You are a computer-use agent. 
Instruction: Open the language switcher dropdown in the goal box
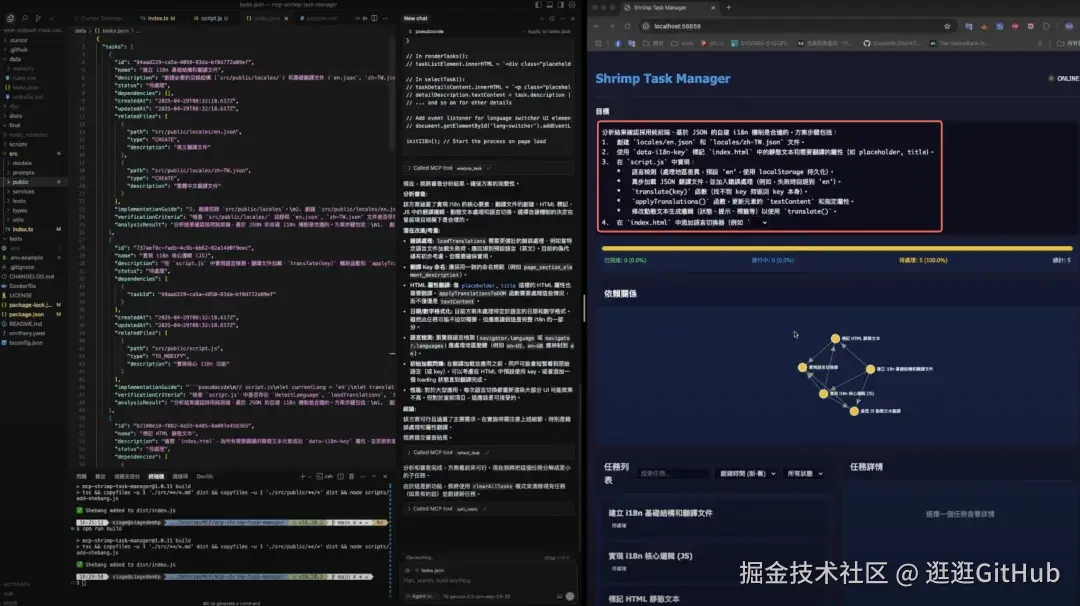click(760, 222)
